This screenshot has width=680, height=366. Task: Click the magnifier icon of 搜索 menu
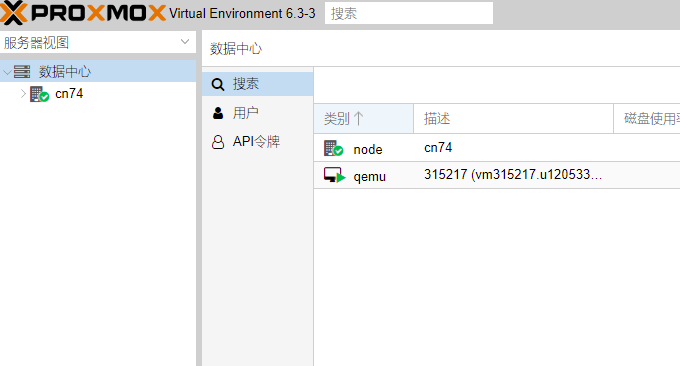coord(218,84)
